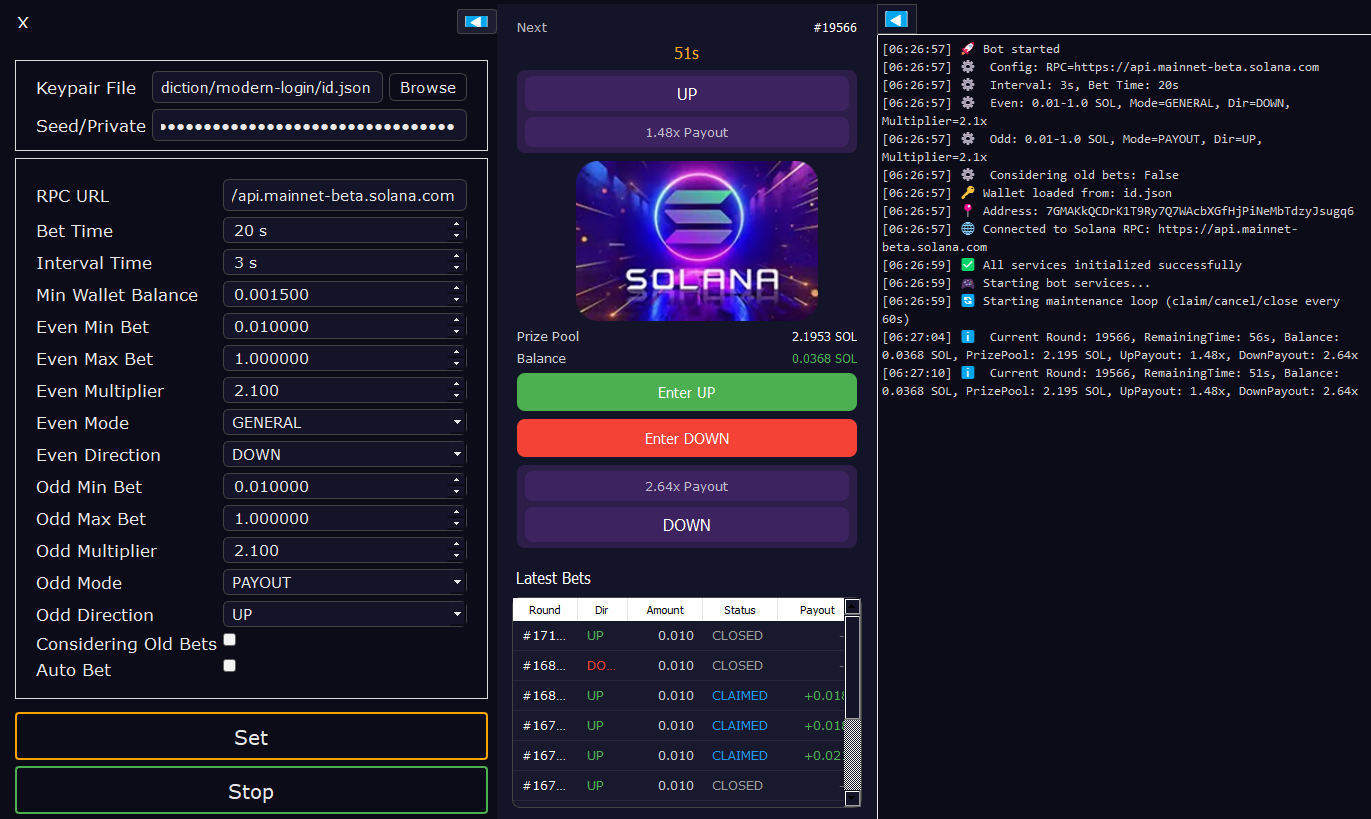Viewport: 1371px width, 819px height.
Task: Enable the Auto Bet checkbox
Action: point(229,665)
